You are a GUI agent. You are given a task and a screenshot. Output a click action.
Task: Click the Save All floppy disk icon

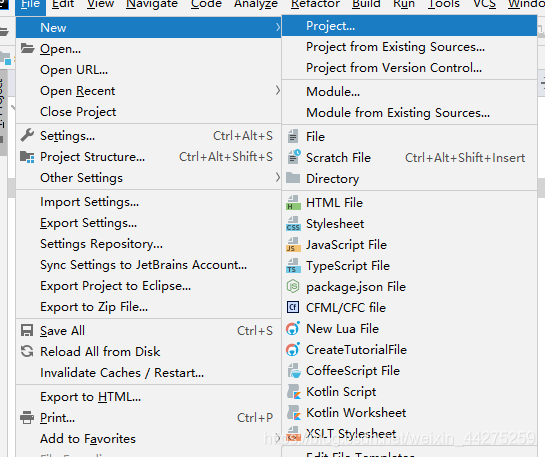pyautogui.click(x=27, y=330)
